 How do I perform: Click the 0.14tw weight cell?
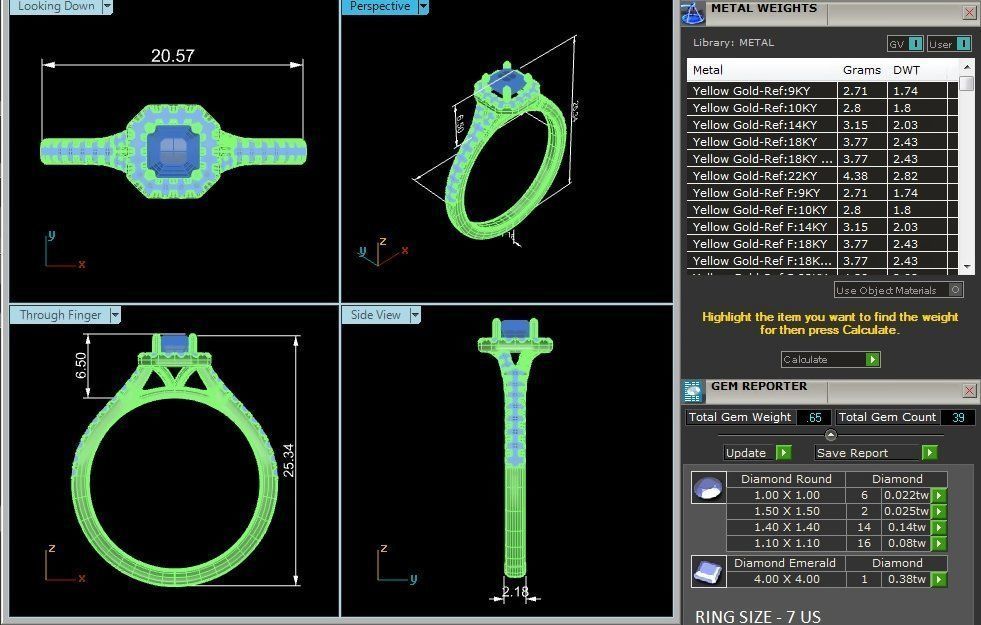coord(907,527)
